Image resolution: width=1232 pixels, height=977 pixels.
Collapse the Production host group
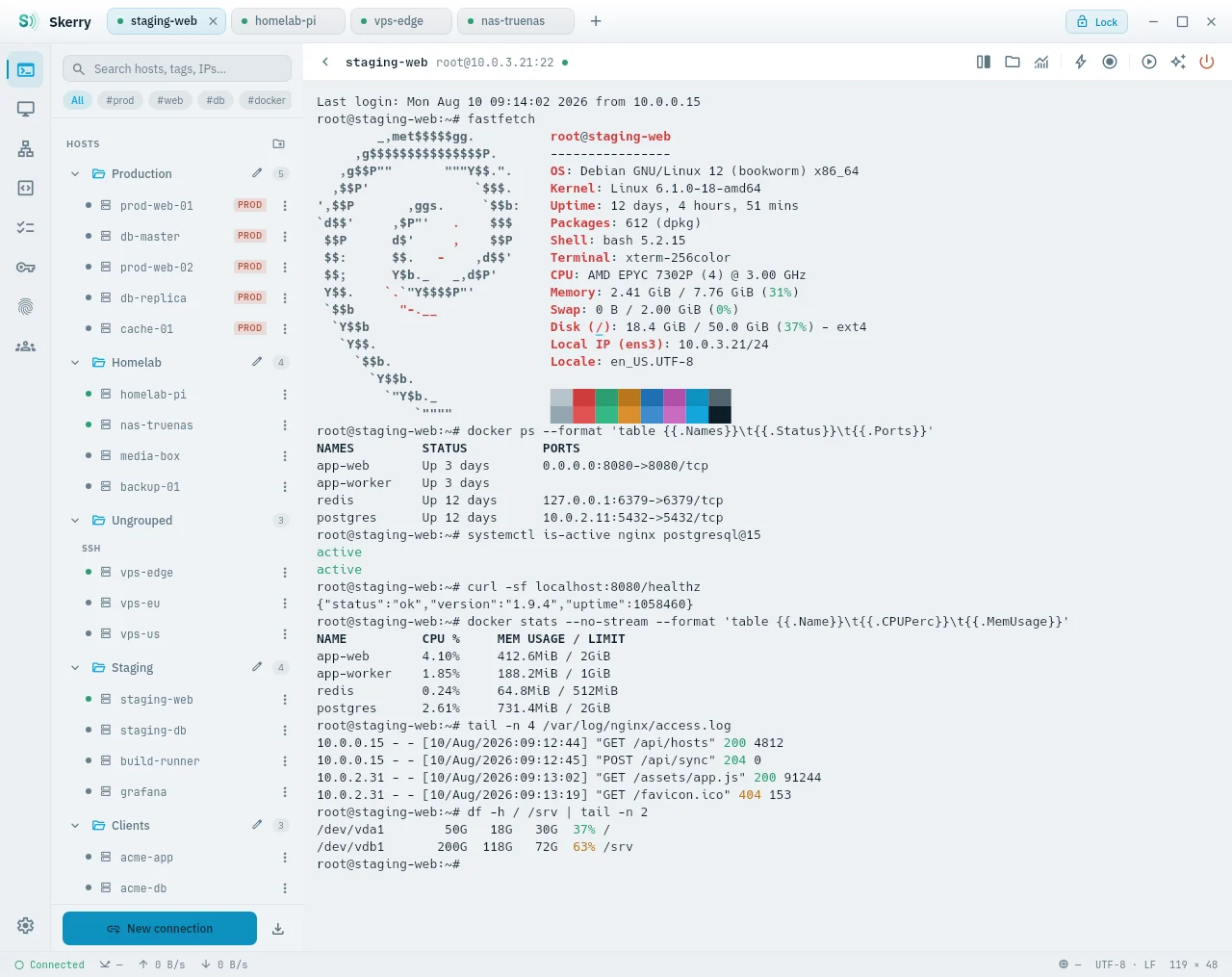[75, 174]
